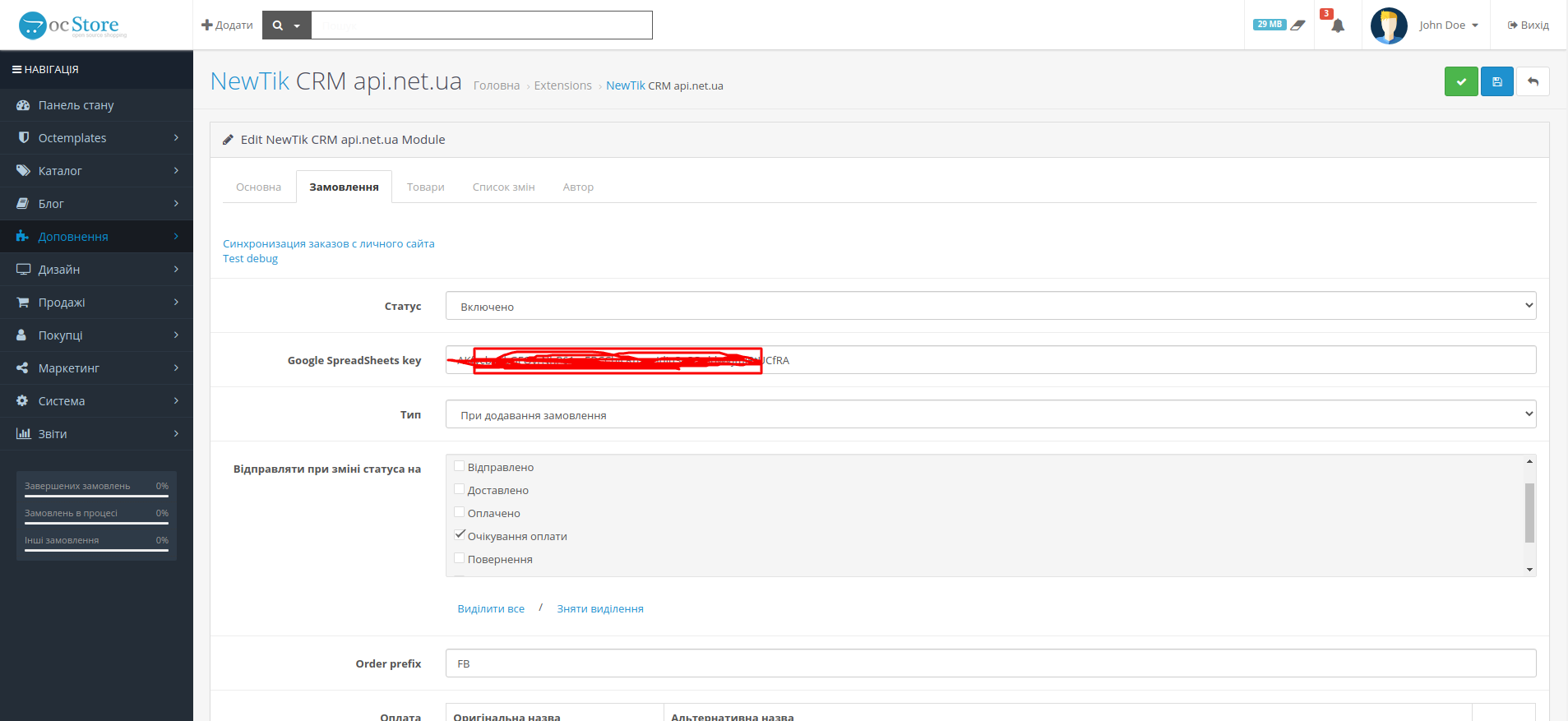Expand Дизайн menu chevron
This screenshot has height=721, width=1568.
point(176,269)
